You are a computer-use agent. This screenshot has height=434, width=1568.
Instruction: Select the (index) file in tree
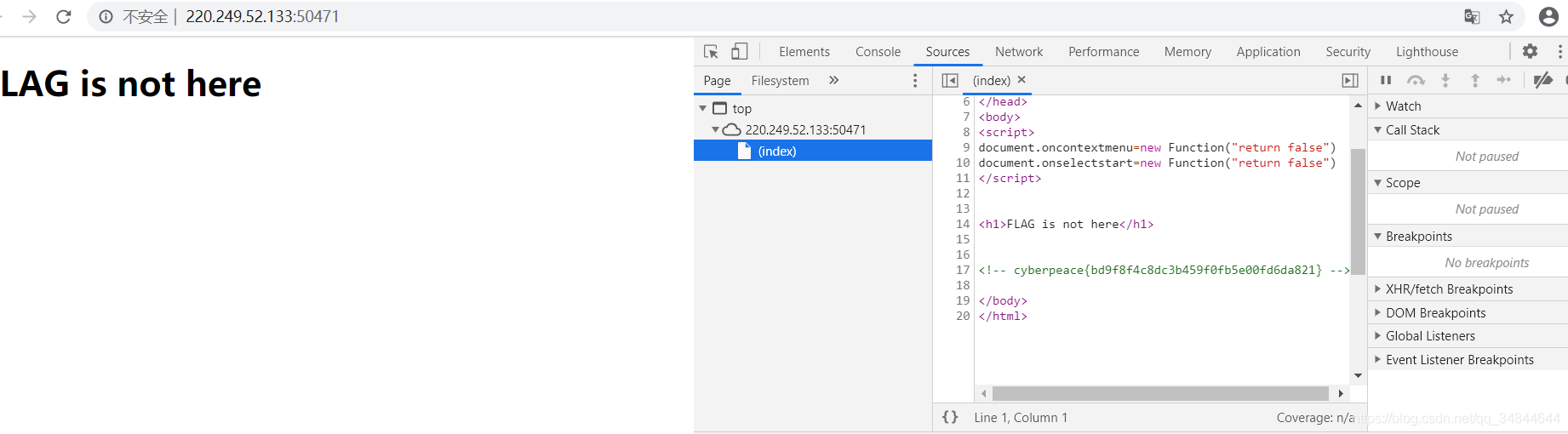pos(813,151)
